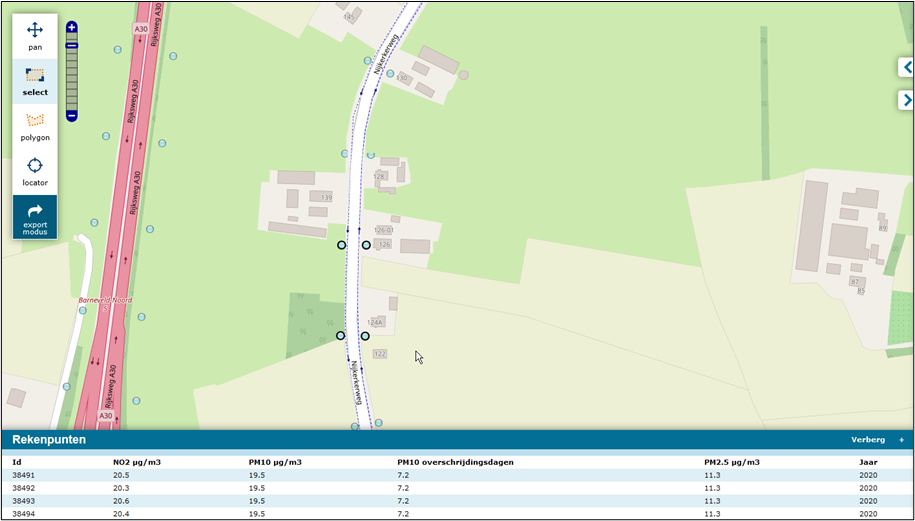This screenshot has width=915, height=521.
Task: Click selected calculation point near house 124A
Action: click(365, 336)
